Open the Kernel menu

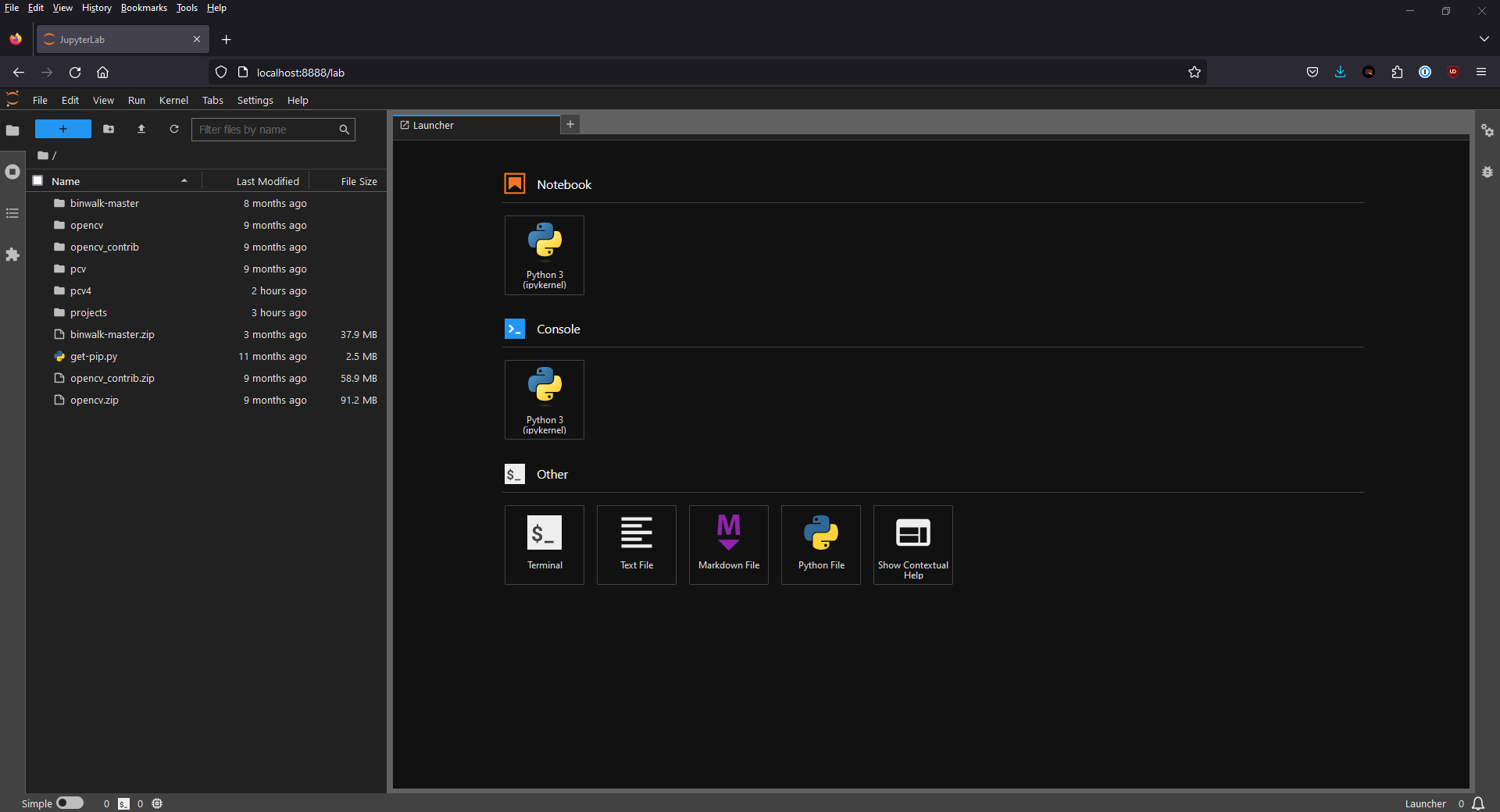pos(173,100)
